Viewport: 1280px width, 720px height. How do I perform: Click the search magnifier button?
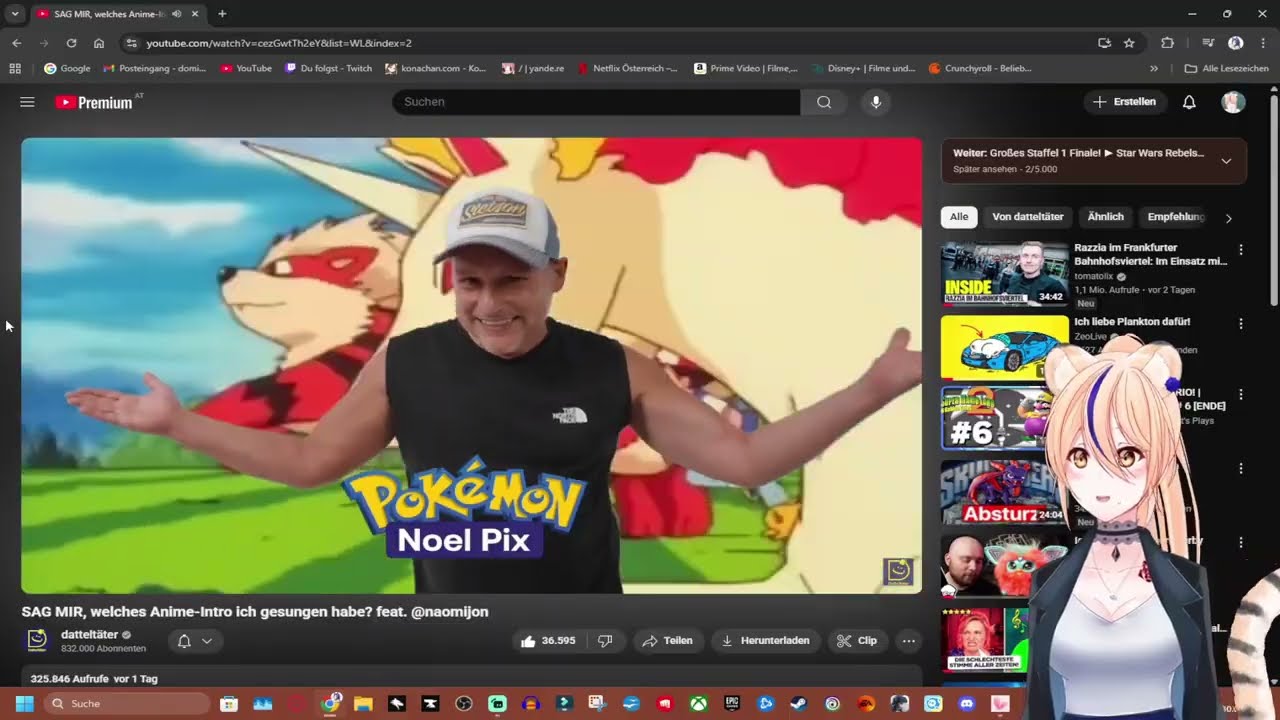[824, 102]
